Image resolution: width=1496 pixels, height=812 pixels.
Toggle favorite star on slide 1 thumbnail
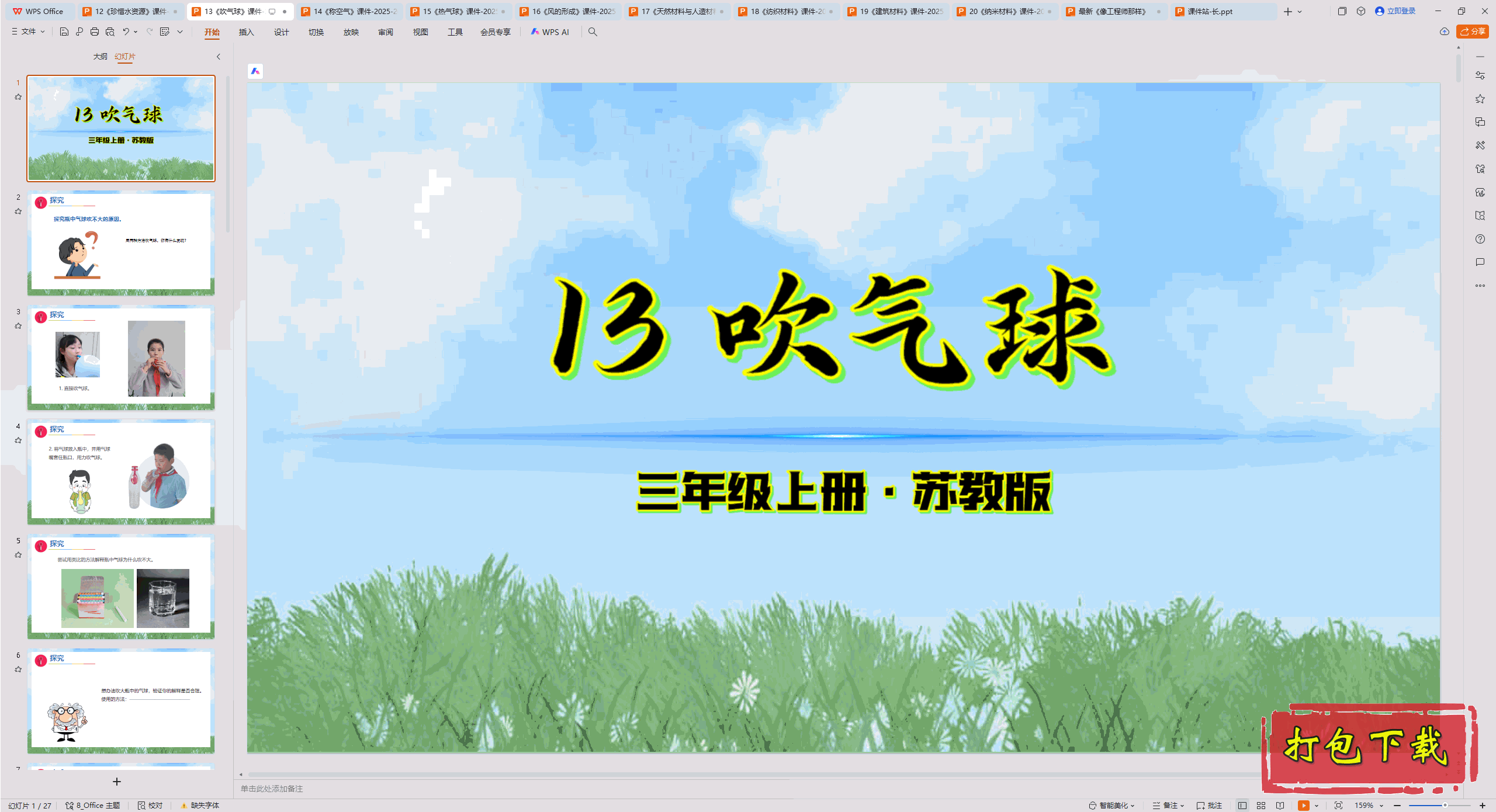point(18,96)
